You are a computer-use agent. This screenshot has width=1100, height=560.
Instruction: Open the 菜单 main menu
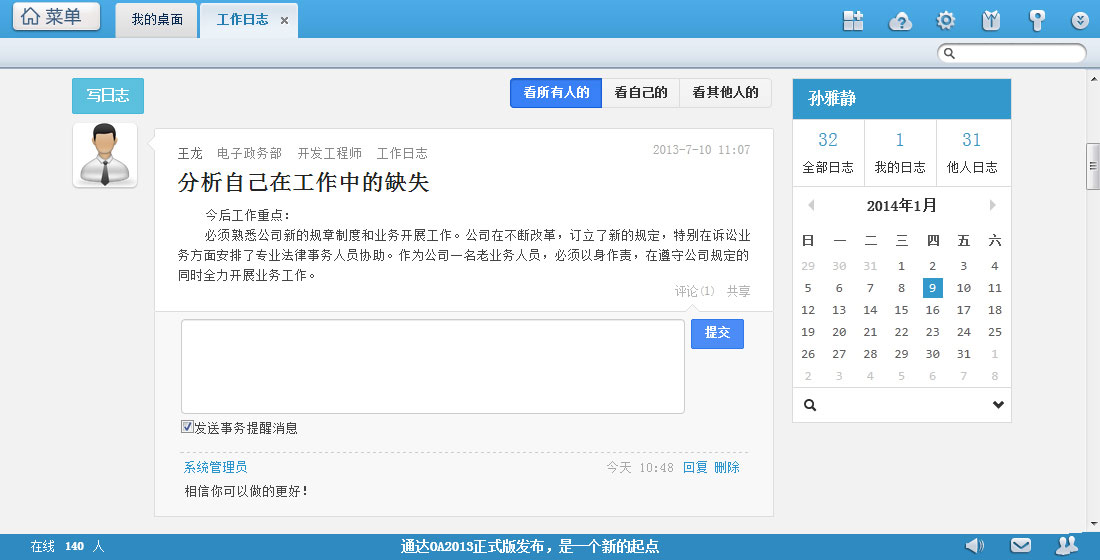coord(56,17)
